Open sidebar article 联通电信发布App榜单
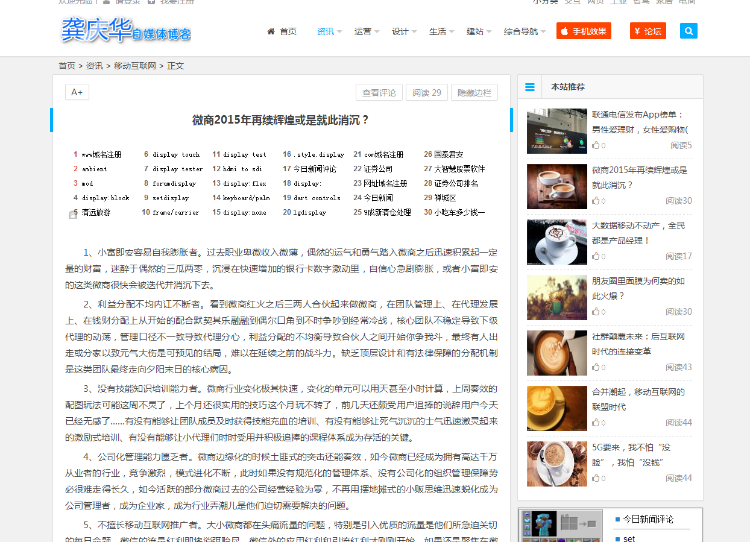This screenshot has height=542, width=750. pyautogui.click(x=640, y=122)
